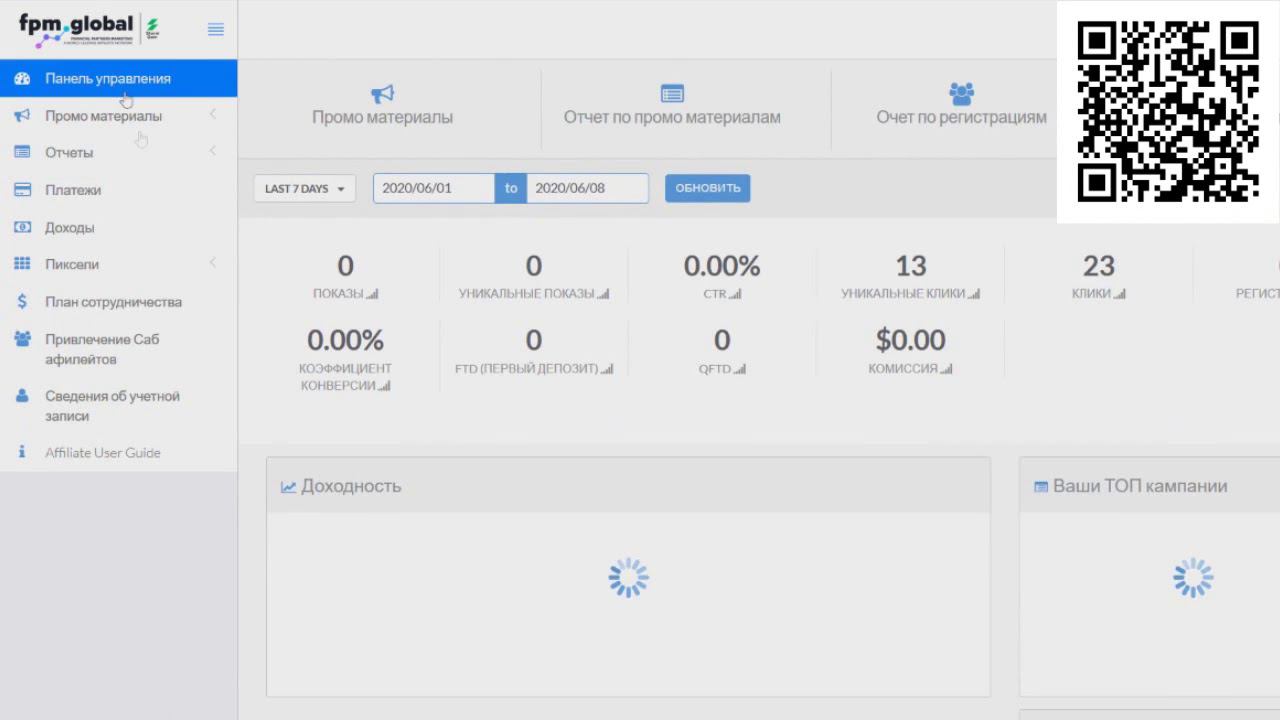
Task: Expand the Пиксели sidebar chevron
Action: 213,264
